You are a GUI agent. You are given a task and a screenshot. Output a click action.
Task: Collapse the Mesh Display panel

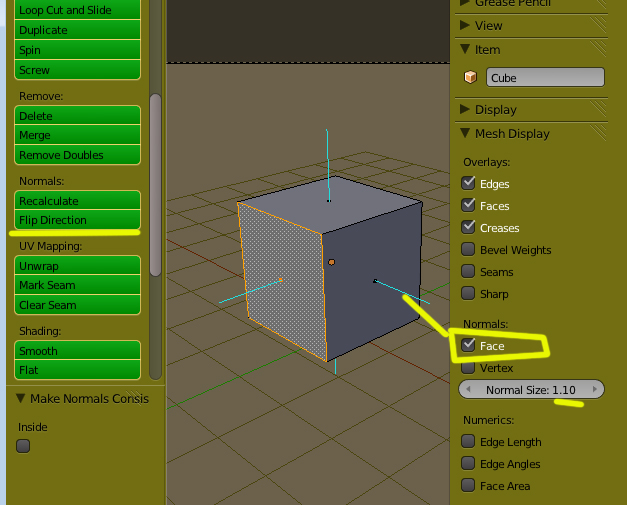tap(465, 133)
